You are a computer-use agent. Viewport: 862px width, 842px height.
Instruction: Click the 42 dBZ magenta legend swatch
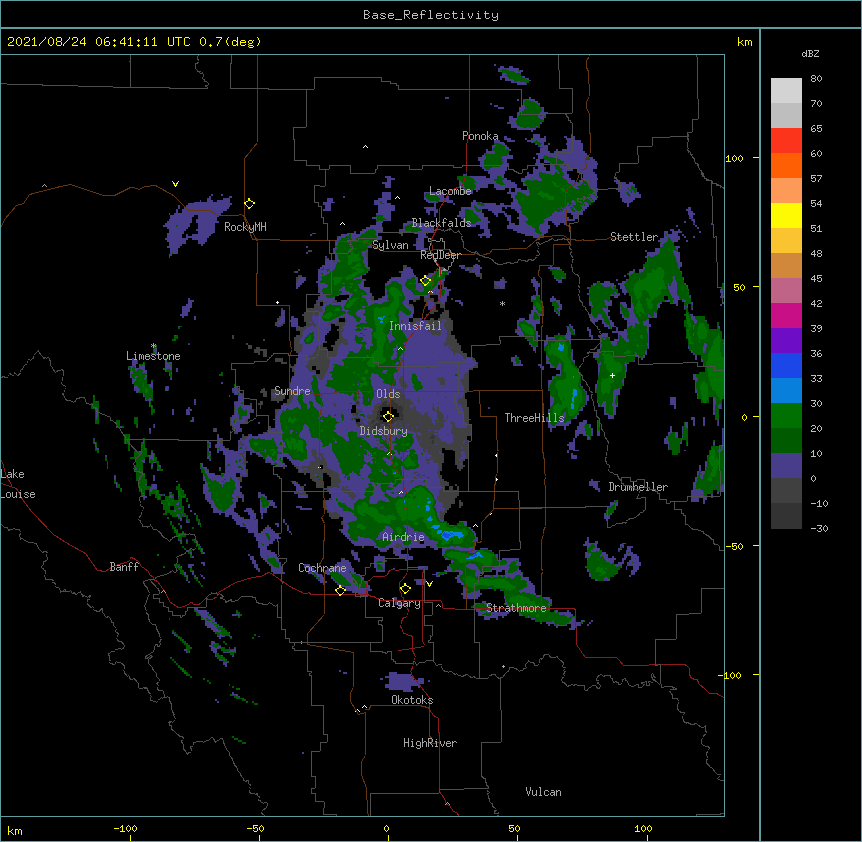pyautogui.click(x=786, y=315)
